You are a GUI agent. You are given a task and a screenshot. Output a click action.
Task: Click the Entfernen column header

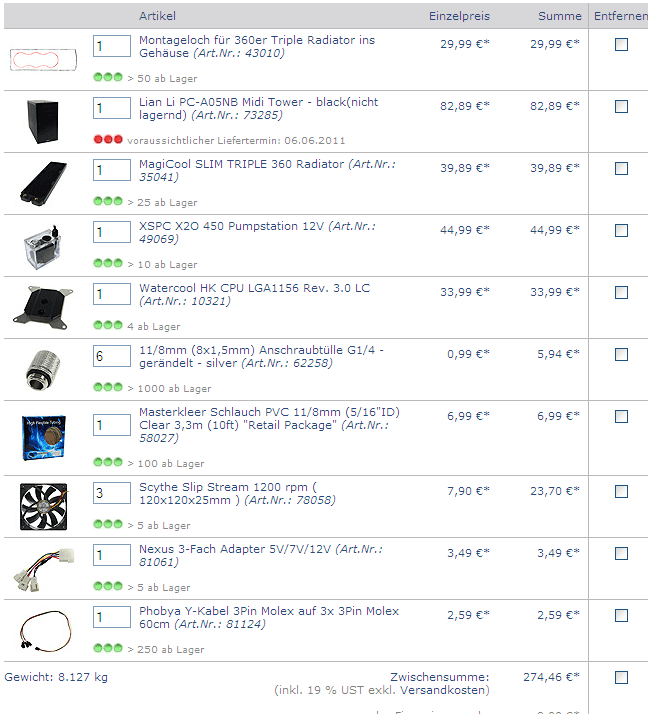pyautogui.click(x=621, y=16)
